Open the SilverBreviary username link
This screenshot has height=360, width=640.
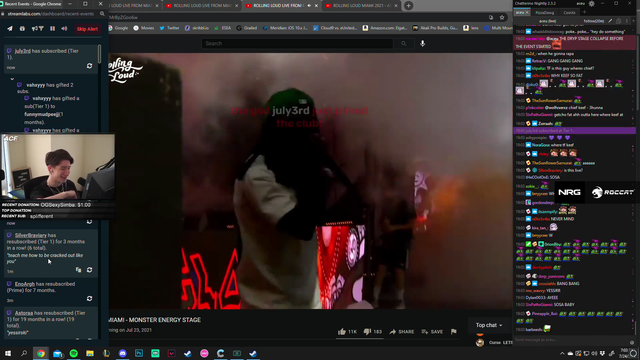(x=31, y=235)
